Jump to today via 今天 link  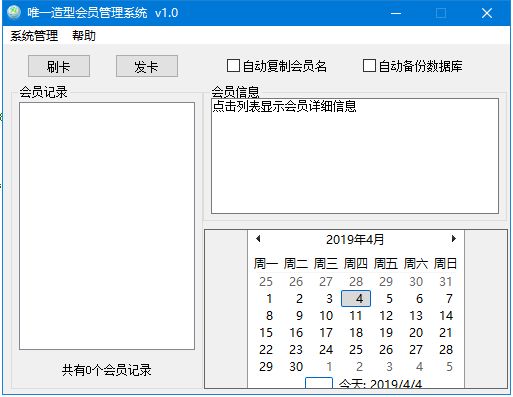380,384
